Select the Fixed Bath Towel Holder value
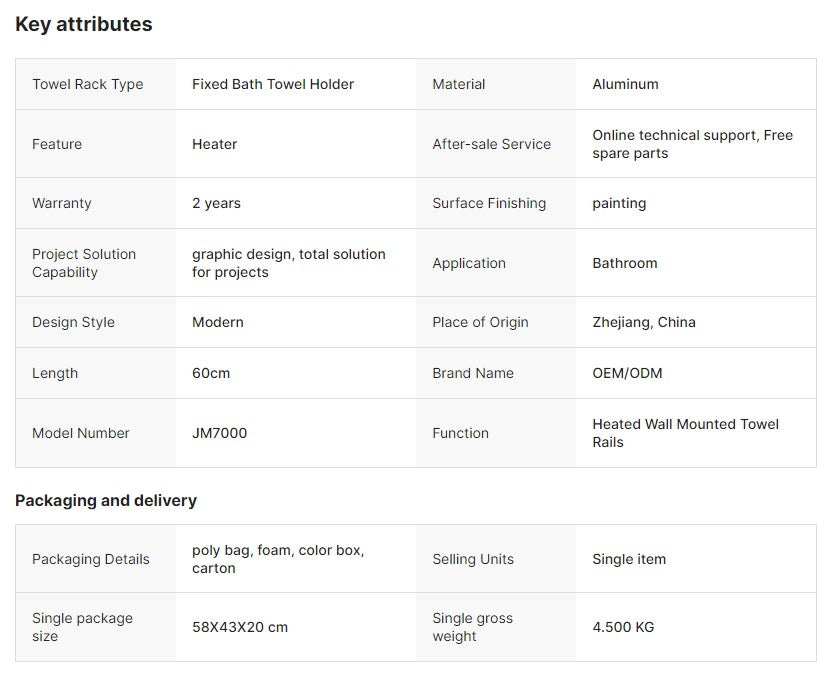The image size is (828, 679). [x=273, y=84]
